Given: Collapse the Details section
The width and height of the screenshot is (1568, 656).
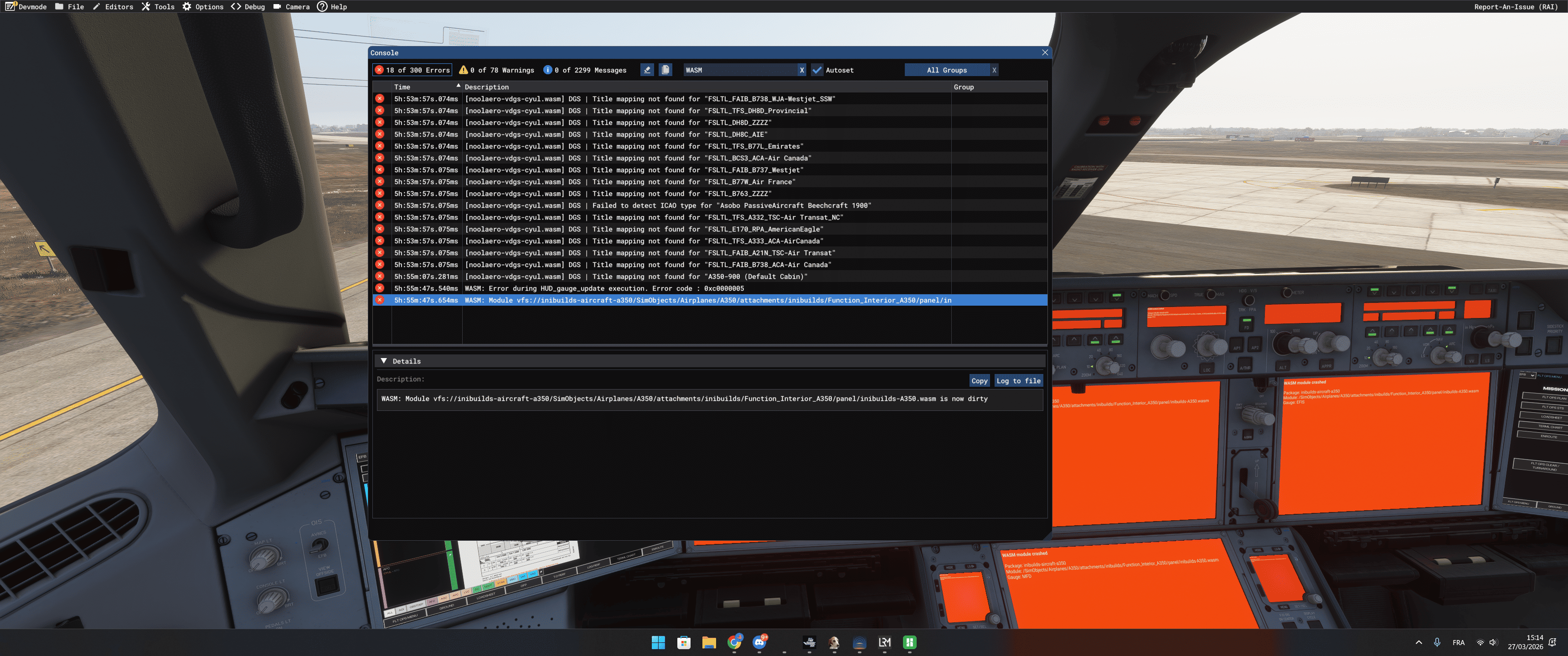Looking at the screenshot, I should 383,361.
